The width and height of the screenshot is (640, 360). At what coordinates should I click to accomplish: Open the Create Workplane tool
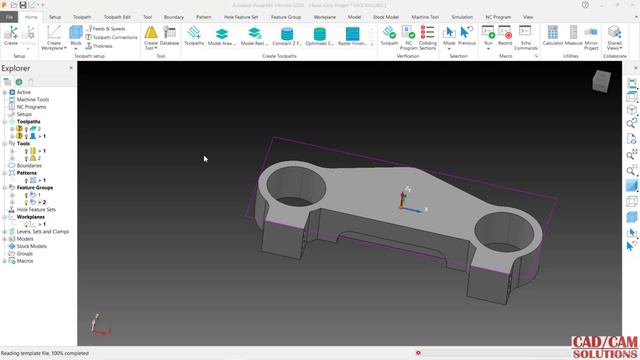tap(53, 37)
